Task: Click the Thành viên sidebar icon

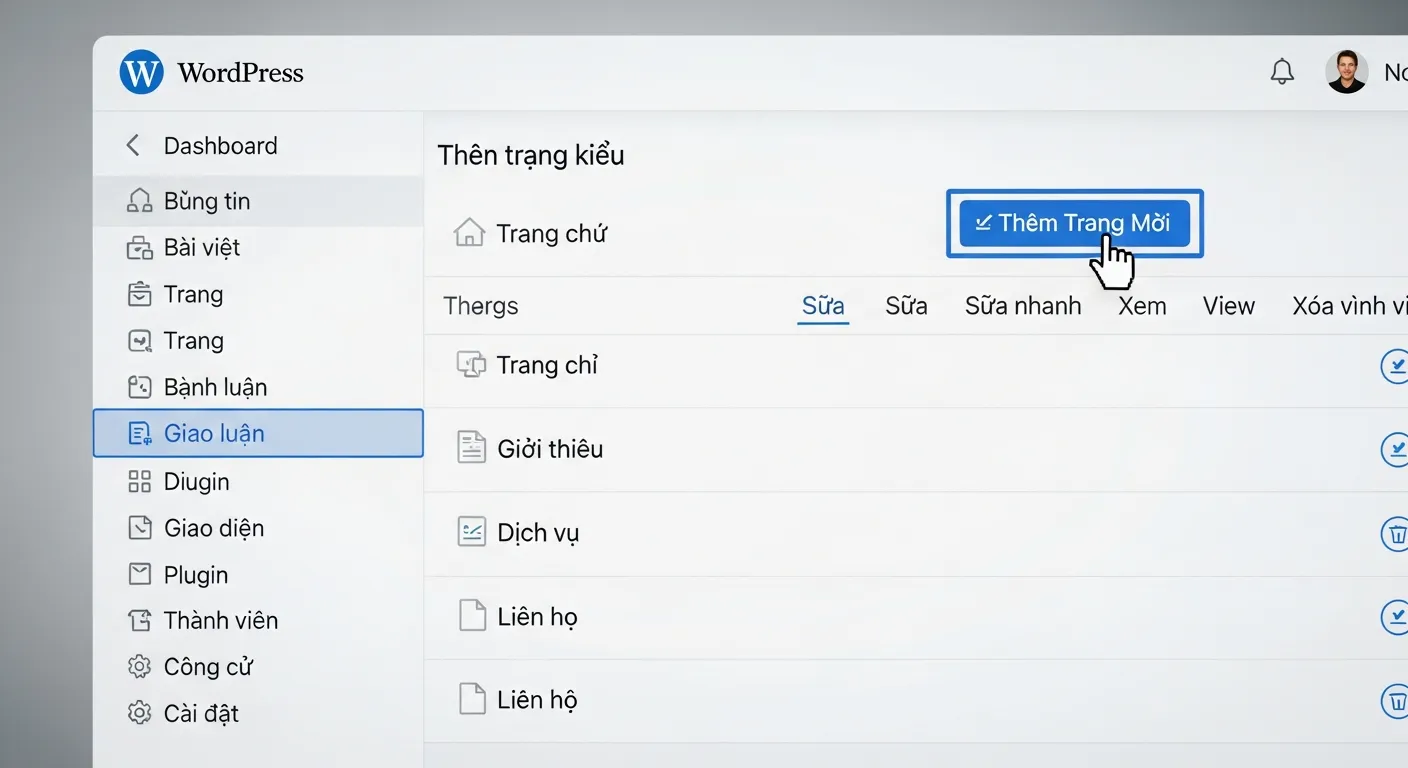Action: (x=140, y=620)
